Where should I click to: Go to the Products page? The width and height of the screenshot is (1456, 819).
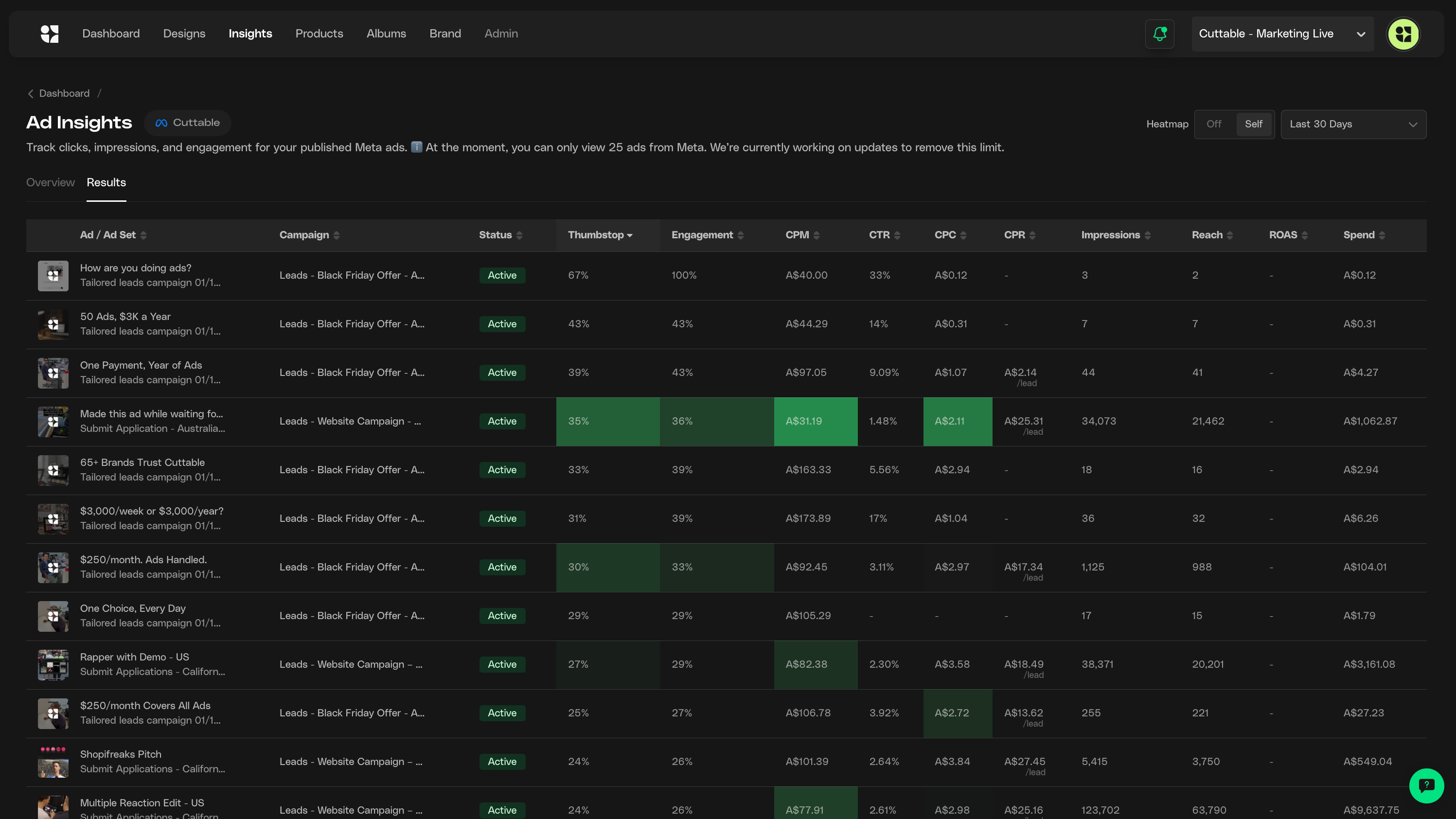(319, 34)
